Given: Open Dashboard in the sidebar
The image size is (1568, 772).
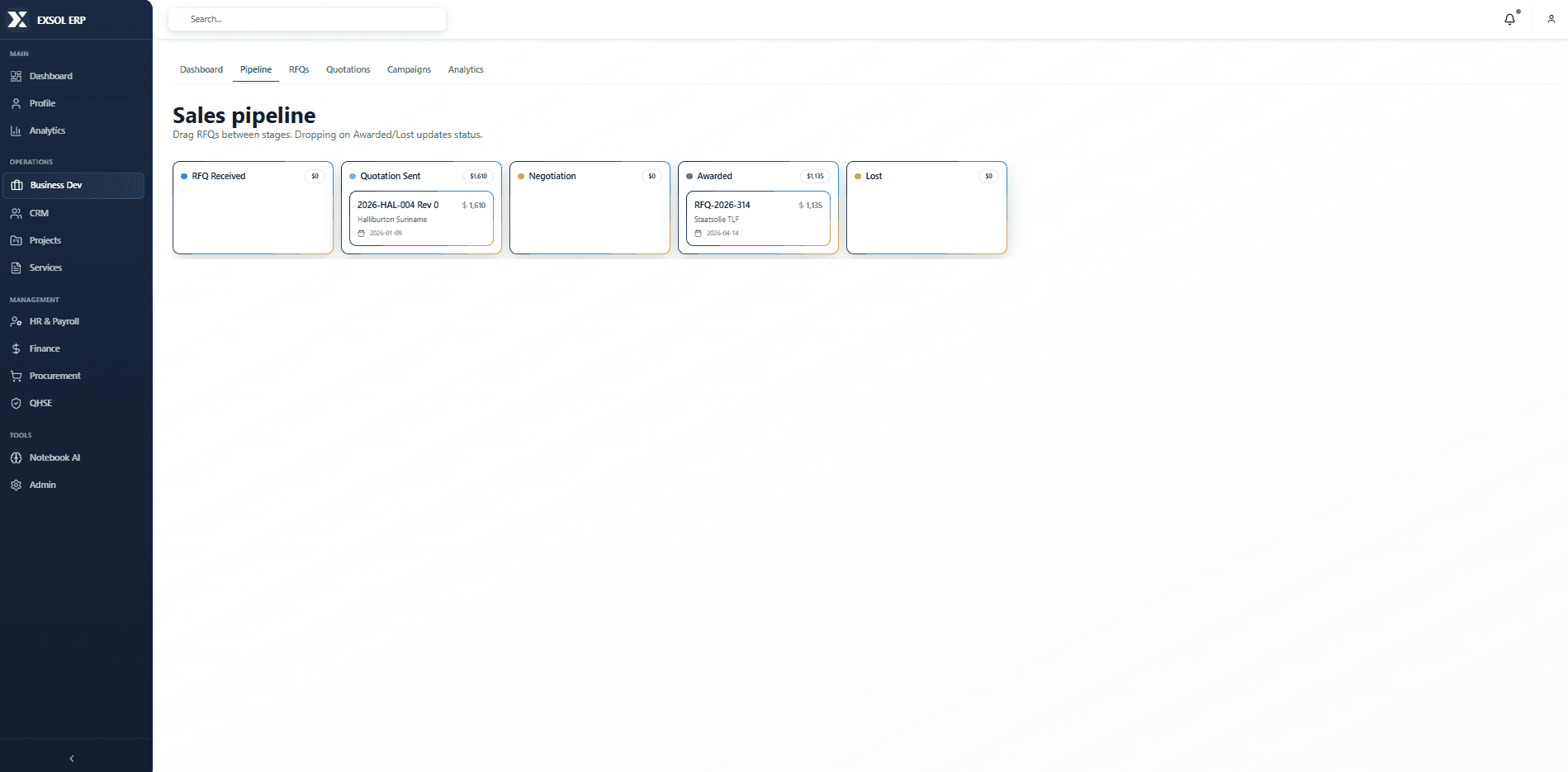Looking at the screenshot, I should (73, 76).
